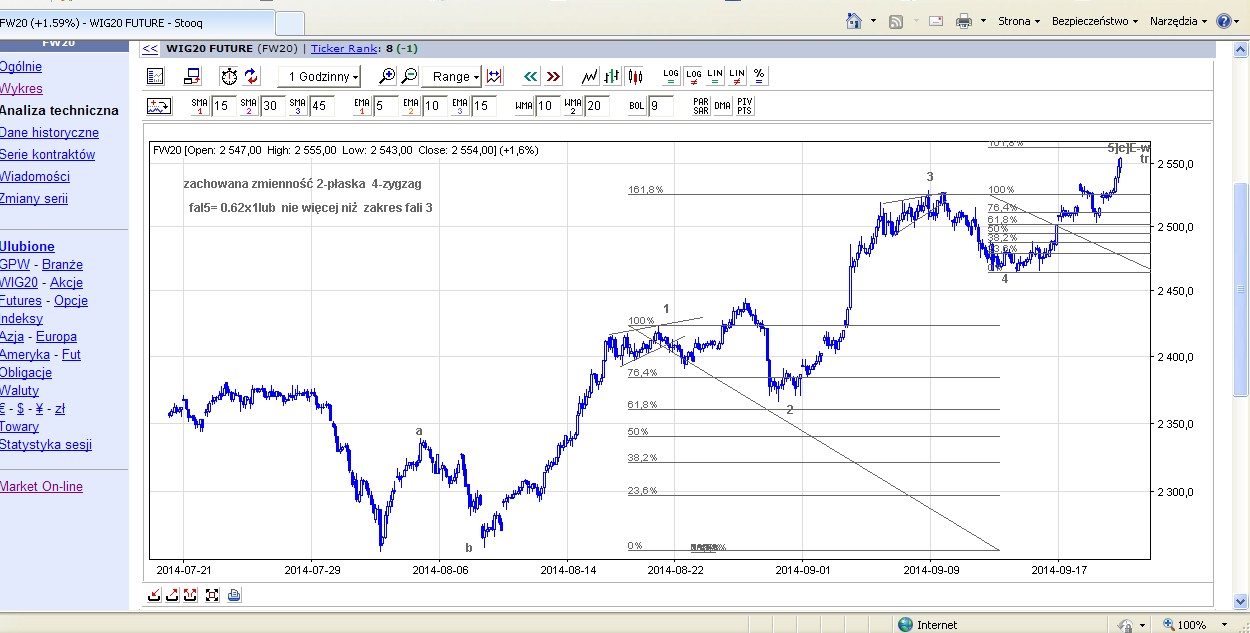Click the blue print chart icon below graph

(234, 595)
